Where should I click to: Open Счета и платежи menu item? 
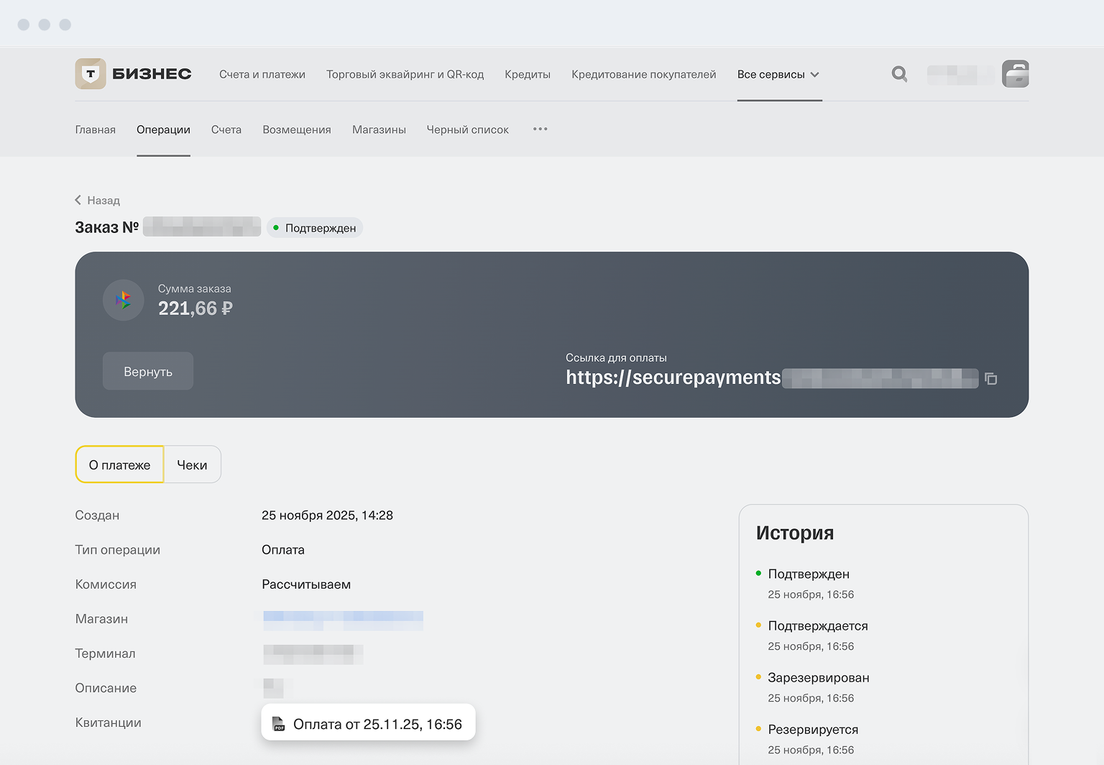262,74
